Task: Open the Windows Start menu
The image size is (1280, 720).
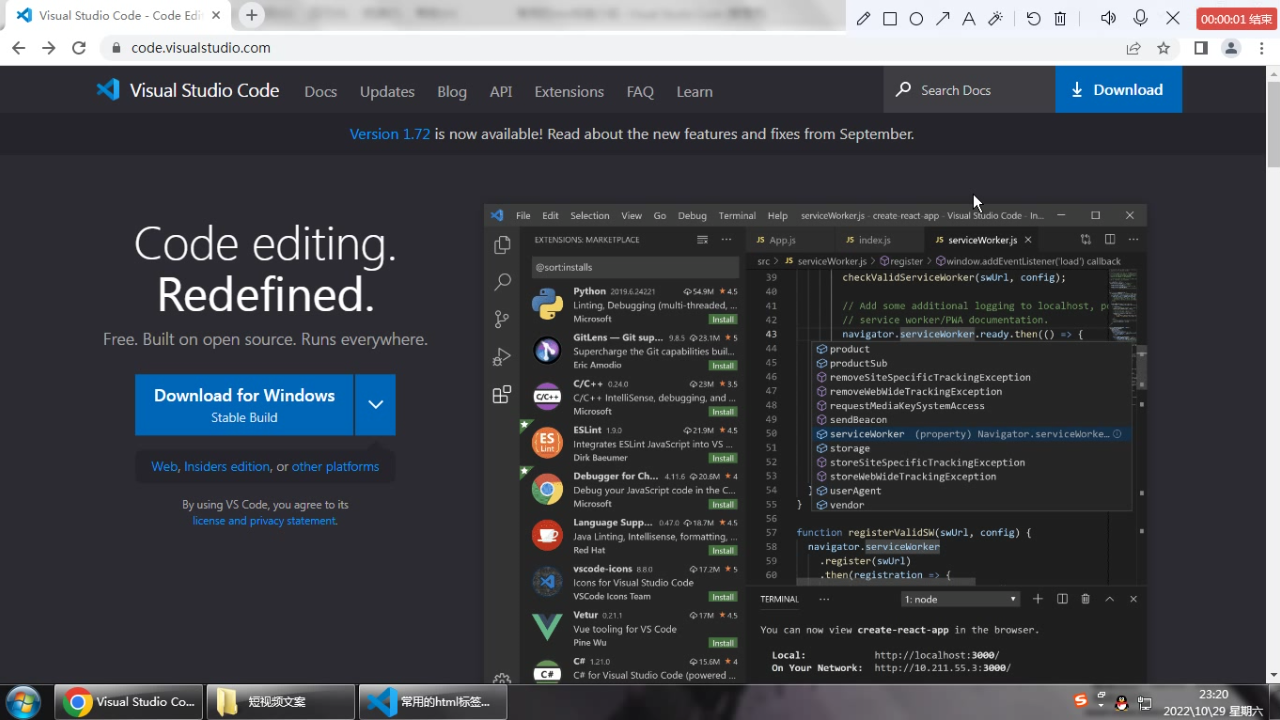Action: coord(24,702)
